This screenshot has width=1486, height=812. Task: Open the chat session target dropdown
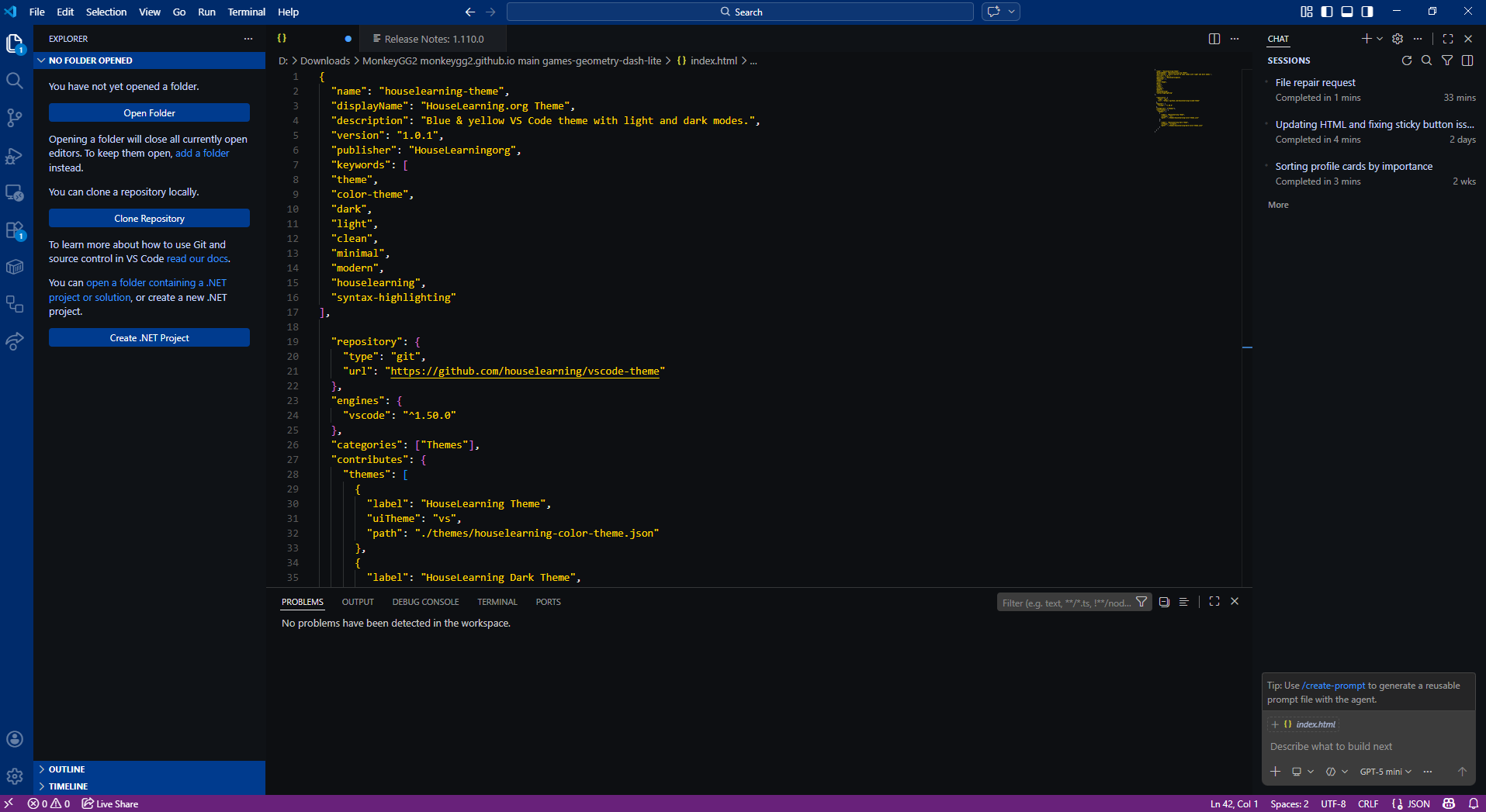point(1302,772)
